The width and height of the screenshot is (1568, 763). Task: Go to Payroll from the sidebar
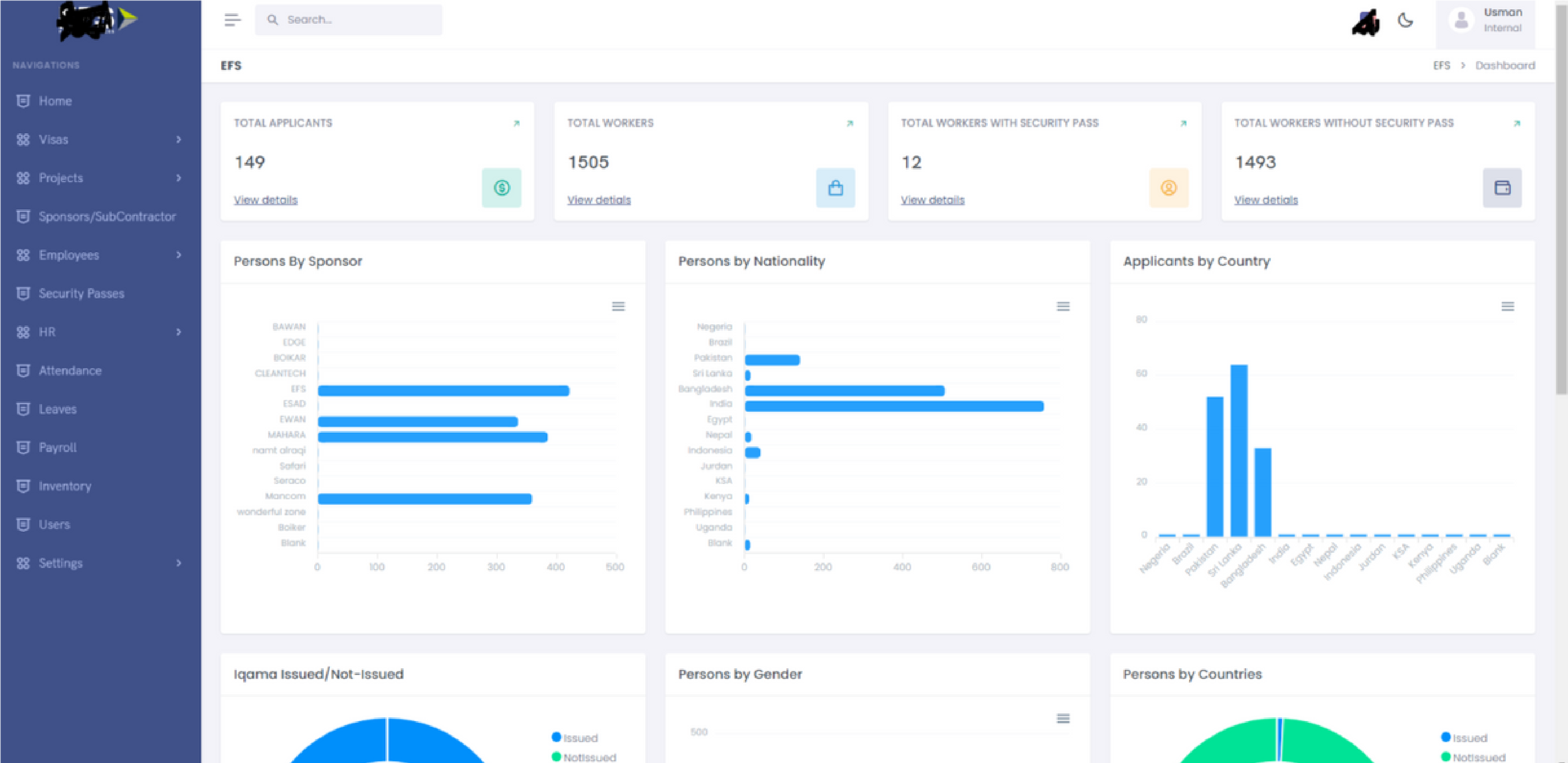click(57, 447)
